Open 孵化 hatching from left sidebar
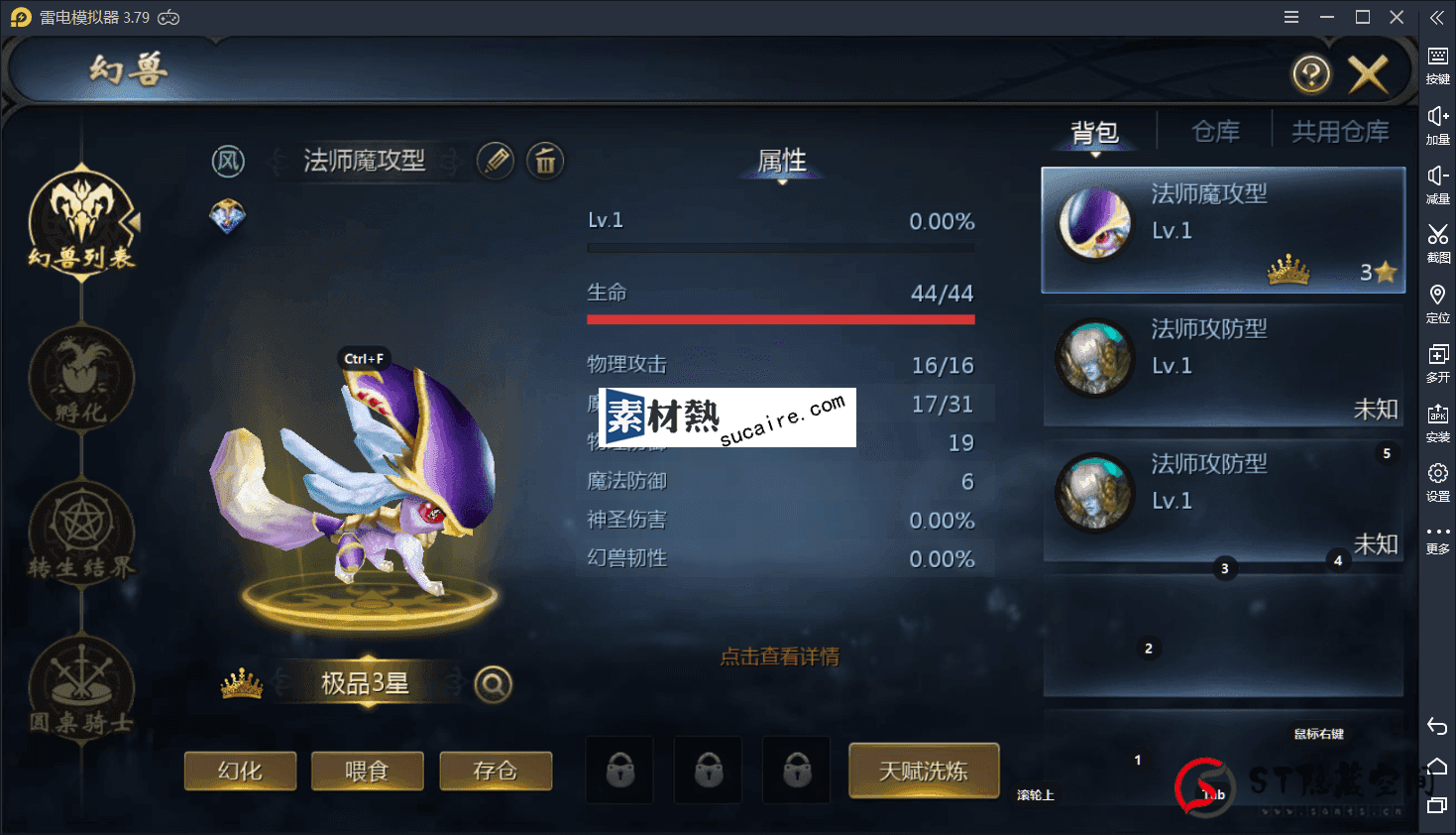This screenshot has width=1456, height=835. coord(81,379)
